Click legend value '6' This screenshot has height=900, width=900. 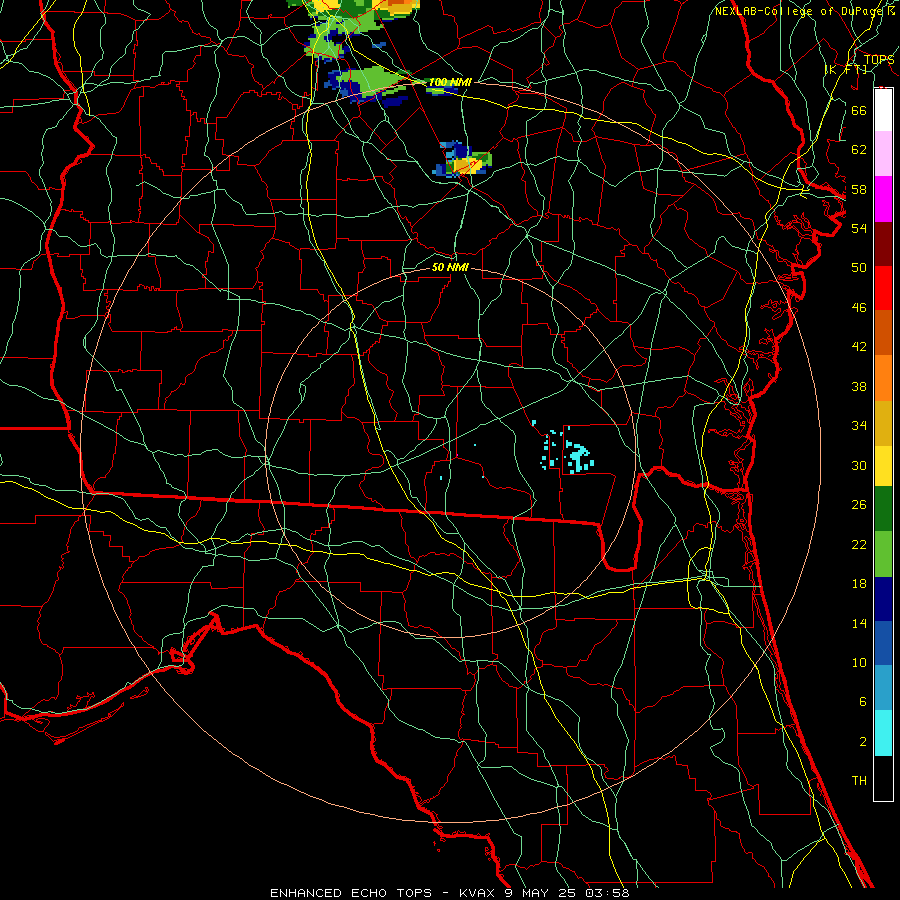coord(862,702)
